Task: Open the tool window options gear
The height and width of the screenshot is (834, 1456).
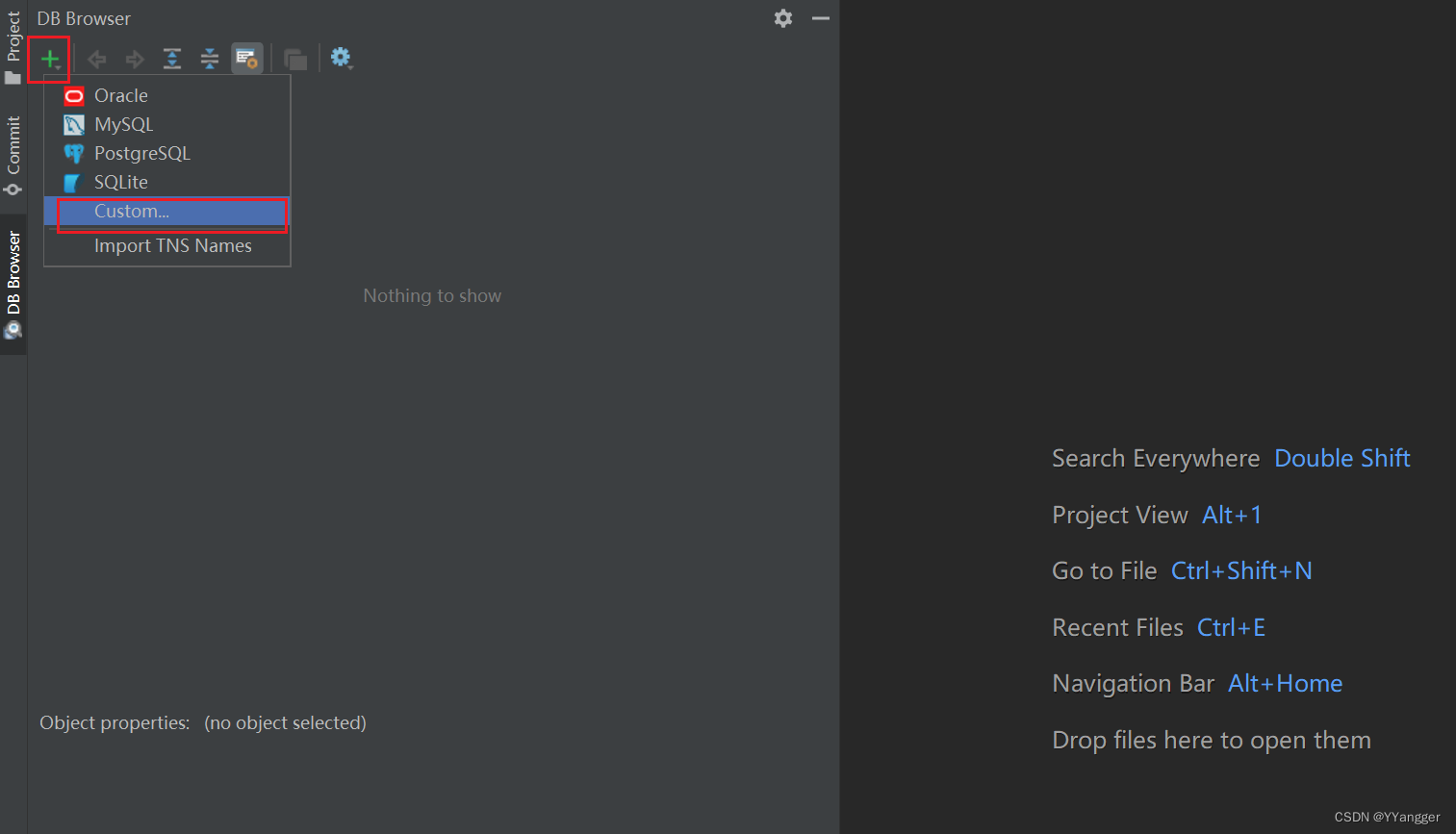Action: click(783, 18)
